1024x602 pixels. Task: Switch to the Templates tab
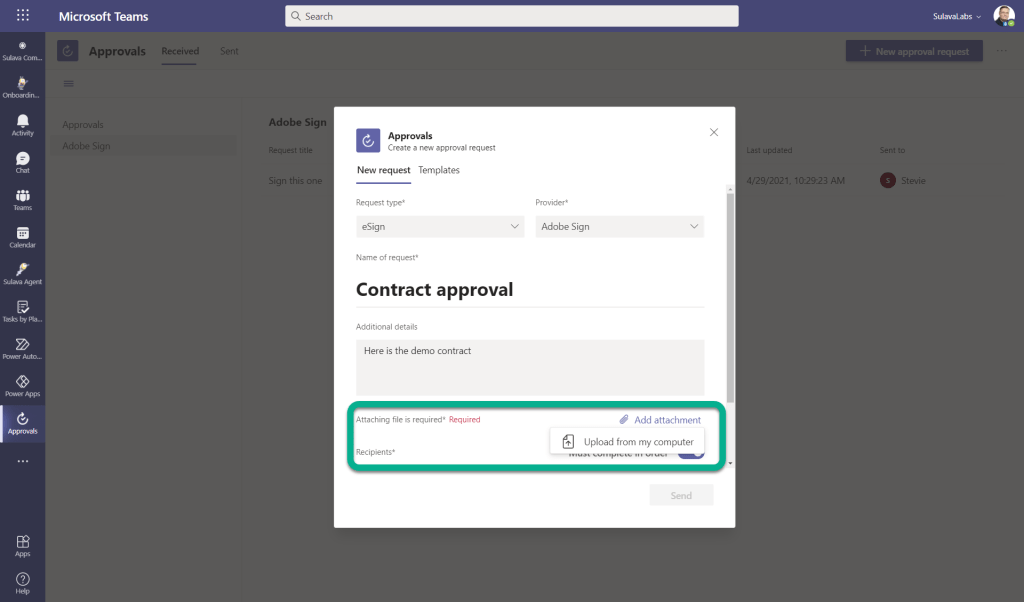439,170
